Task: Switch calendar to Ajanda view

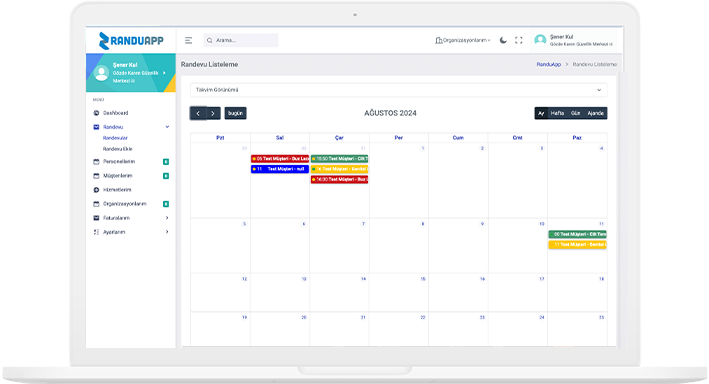Action: 596,113
